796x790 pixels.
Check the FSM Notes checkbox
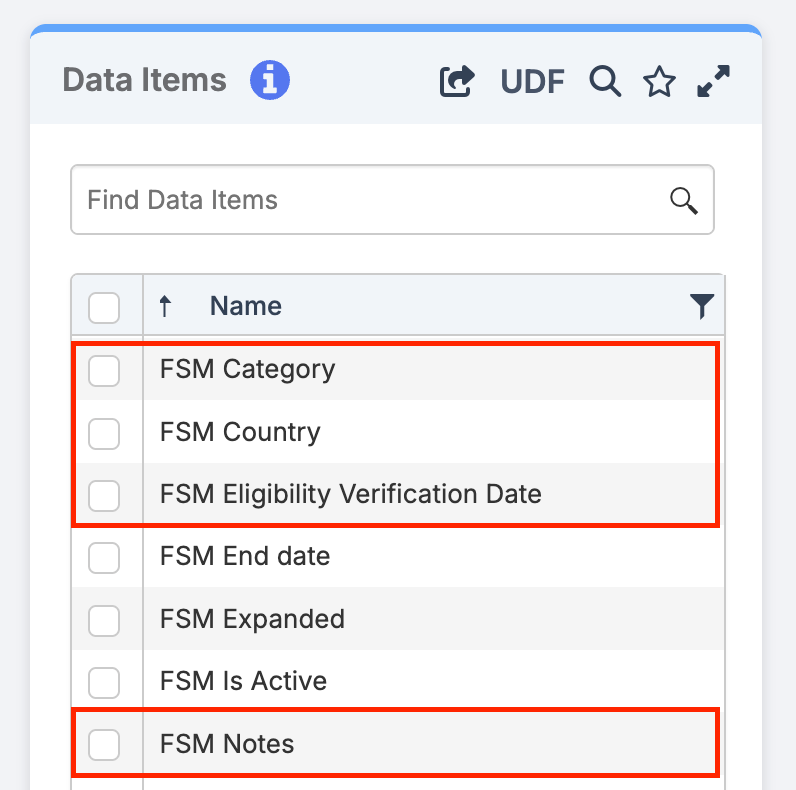pyautogui.click(x=104, y=745)
